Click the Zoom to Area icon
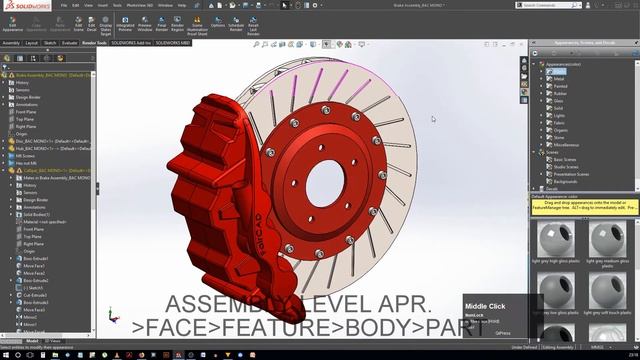The height and width of the screenshot is (360, 640). pyautogui.click(x=265, y=44)
